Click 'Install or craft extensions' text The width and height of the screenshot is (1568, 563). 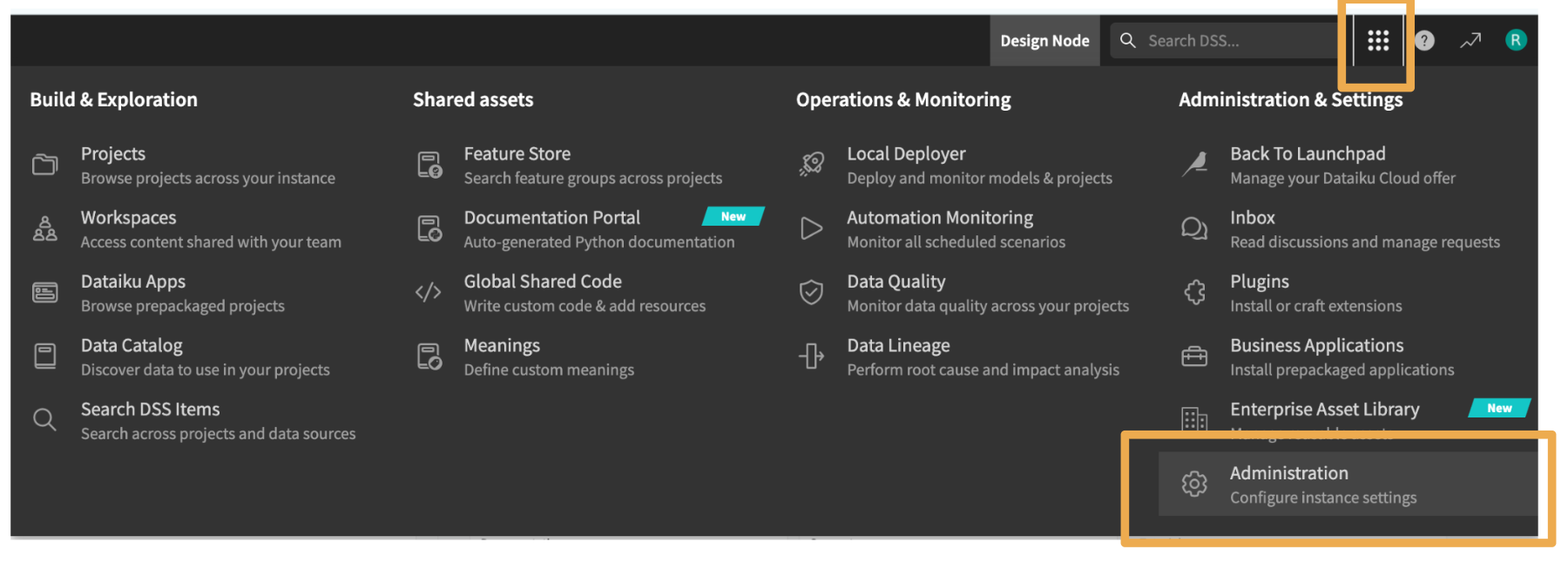(1316, 306)
